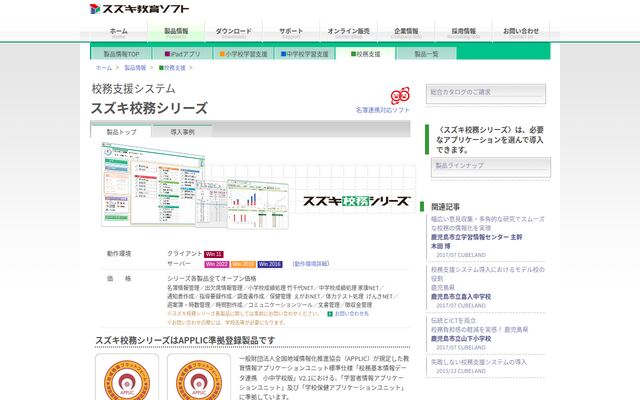The image size is (640, 400).
Task: Open the 名簿連携対応ソフト link
Action: (x=382, y=110)
